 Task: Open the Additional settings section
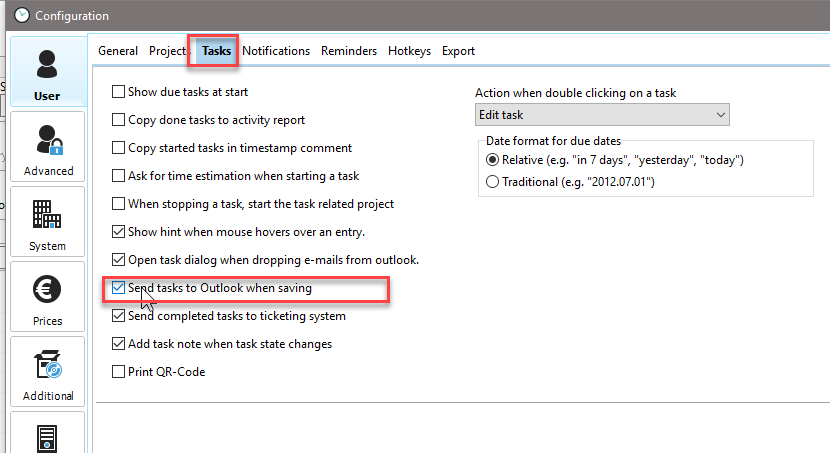(x=48, y=372)
